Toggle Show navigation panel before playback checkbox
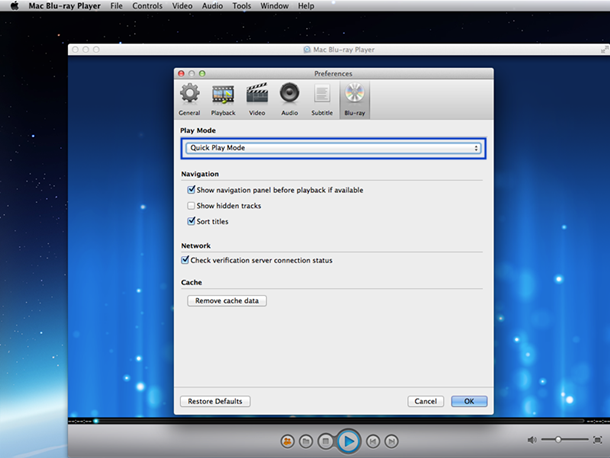This screenshot has width=610, height=458. click(x=191, y=190)
